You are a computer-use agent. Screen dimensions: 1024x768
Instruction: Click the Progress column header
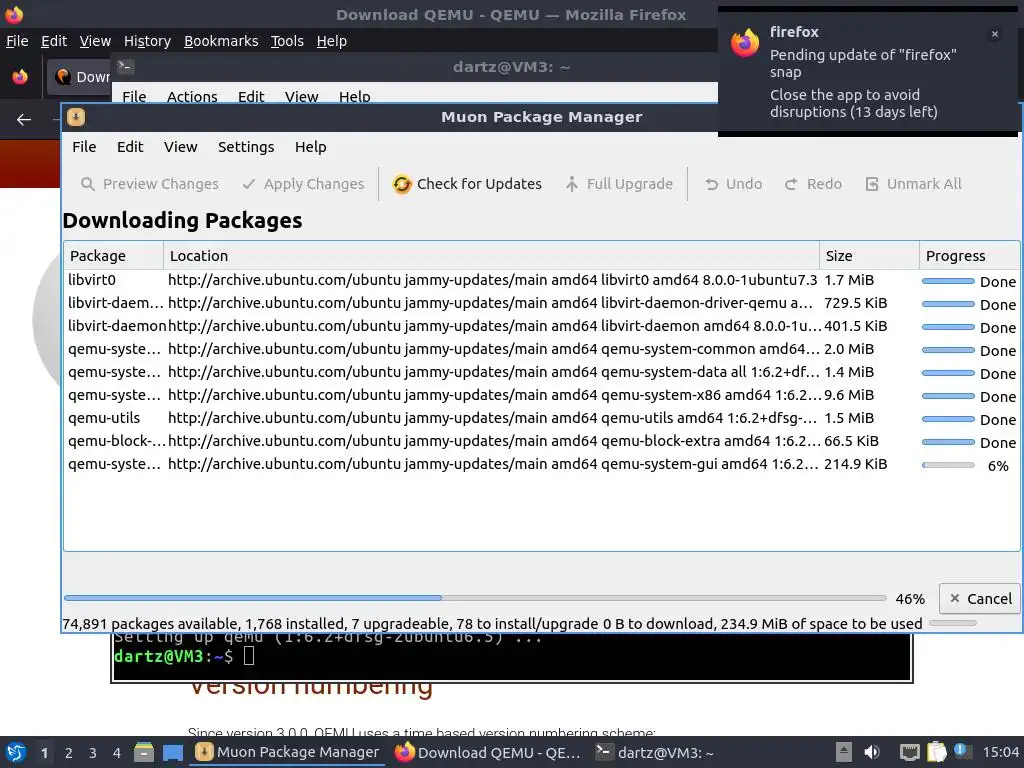click(x=969, y=255)
